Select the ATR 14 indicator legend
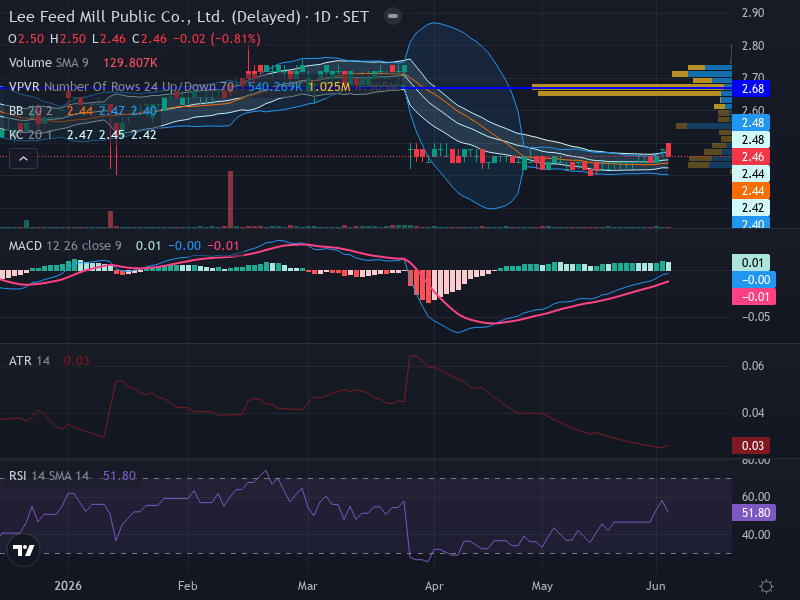Image resolution: width=800 pixels, height=600 pixels. pos(29,361)
